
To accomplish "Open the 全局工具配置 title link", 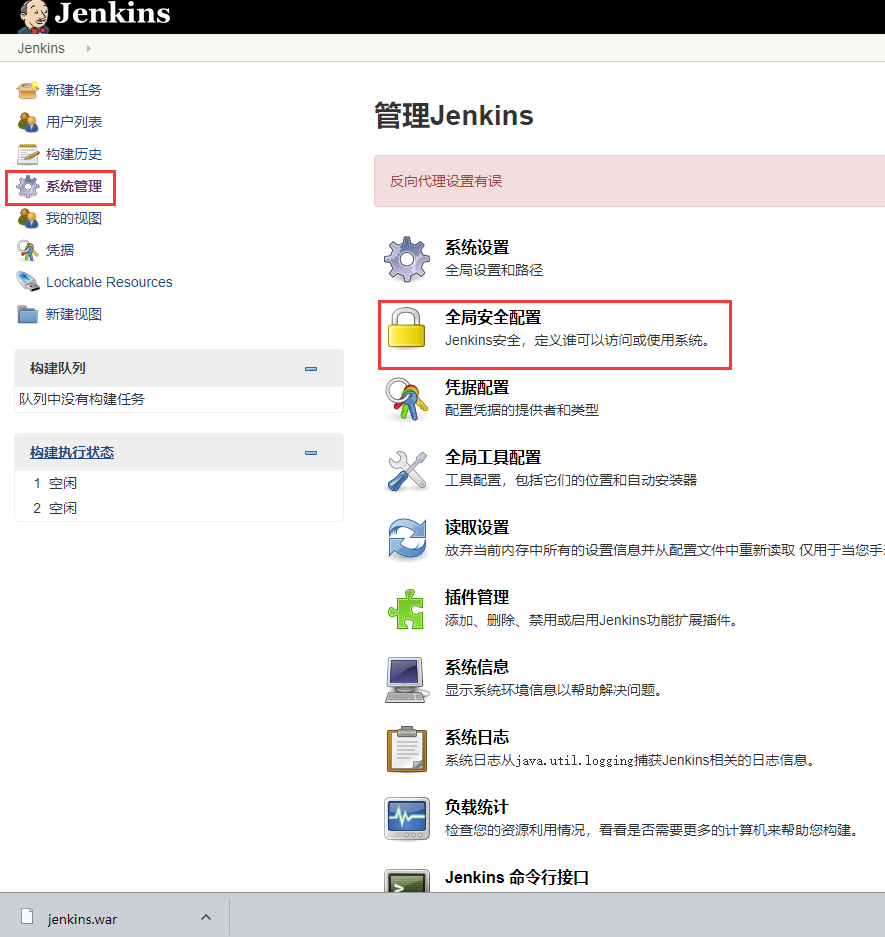I will point(493,458).
